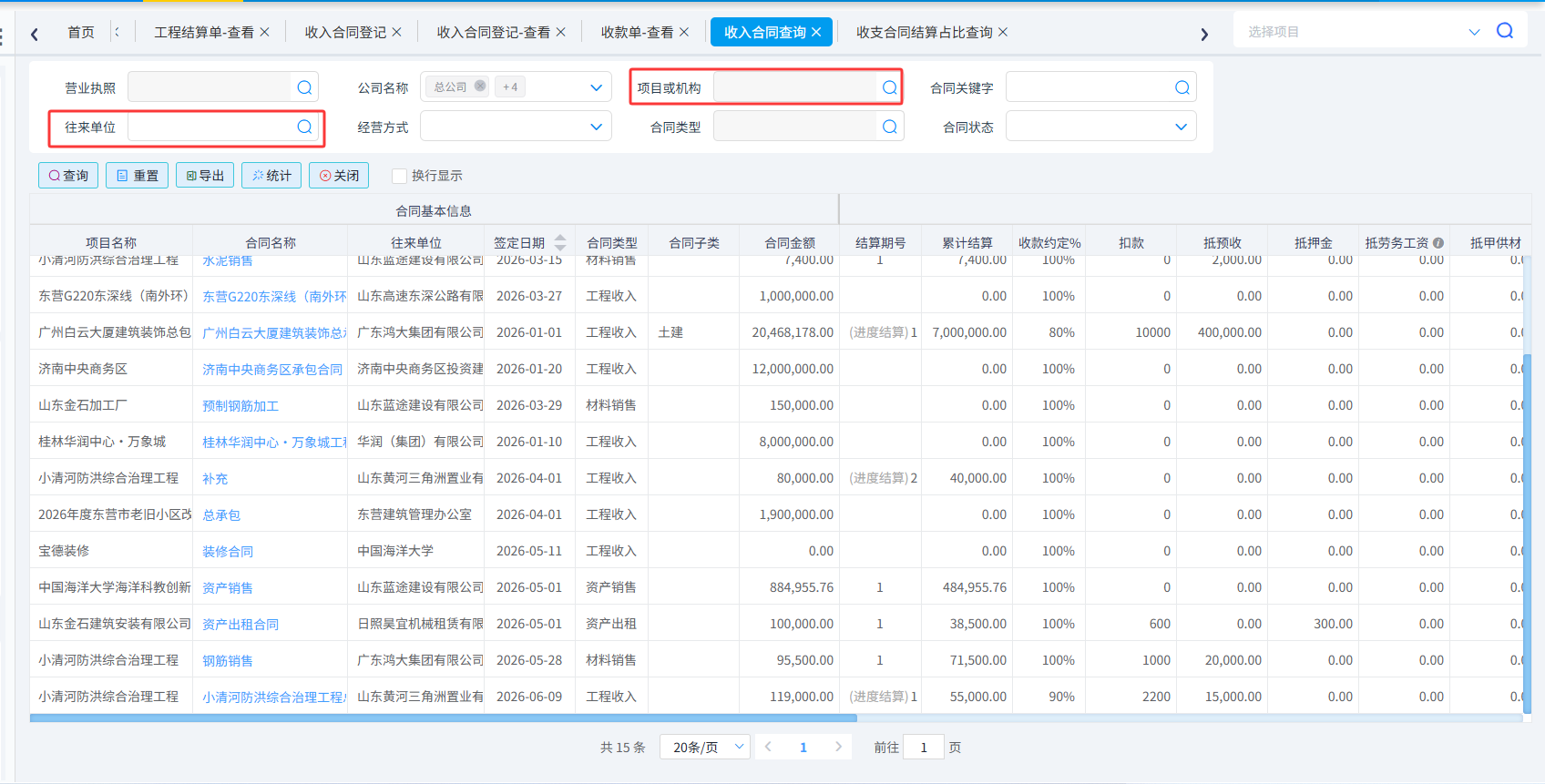Close the 收入合同登记 tab

tap(396, 32)
